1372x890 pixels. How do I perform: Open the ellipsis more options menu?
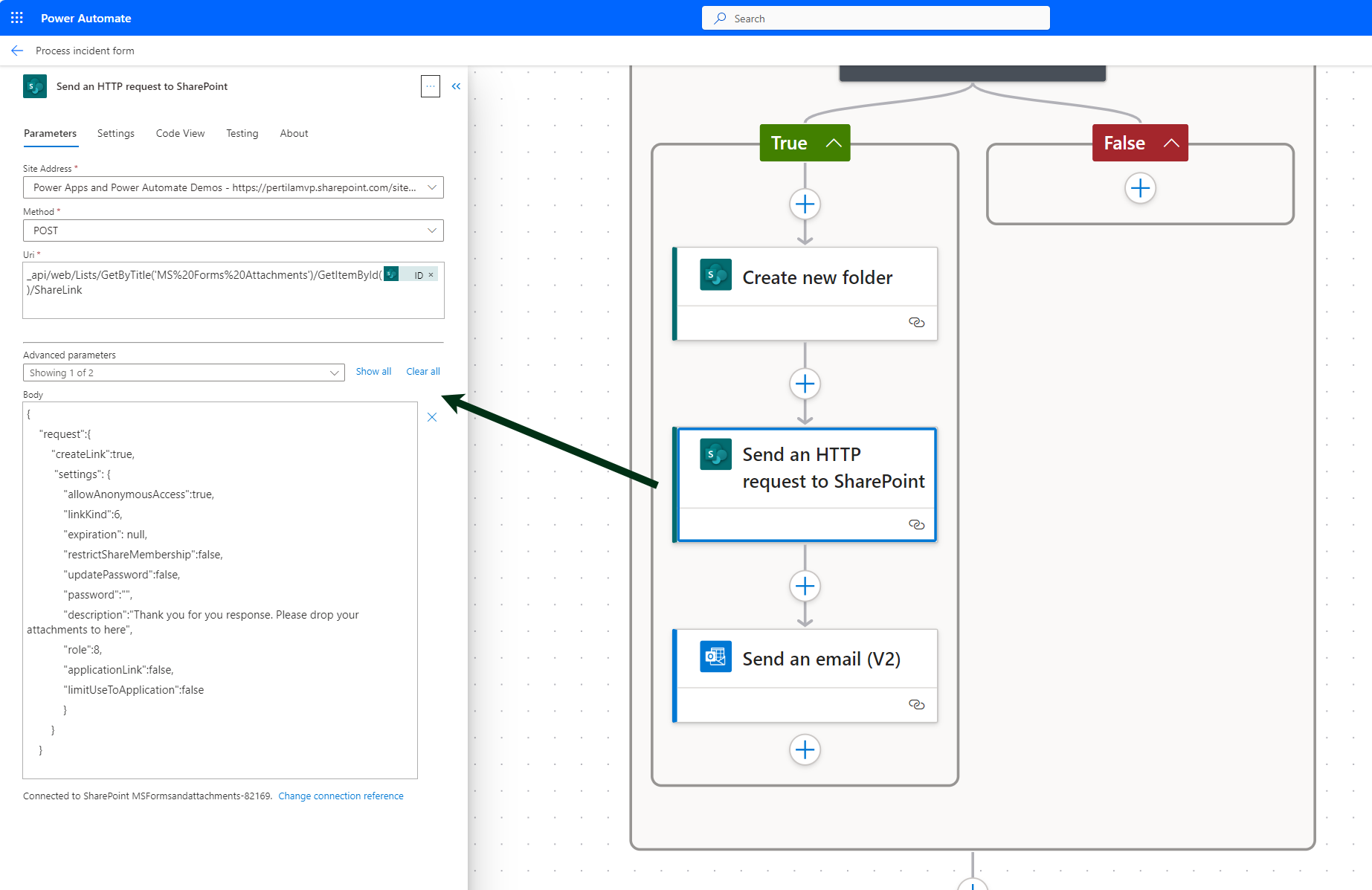pos(430,86)
